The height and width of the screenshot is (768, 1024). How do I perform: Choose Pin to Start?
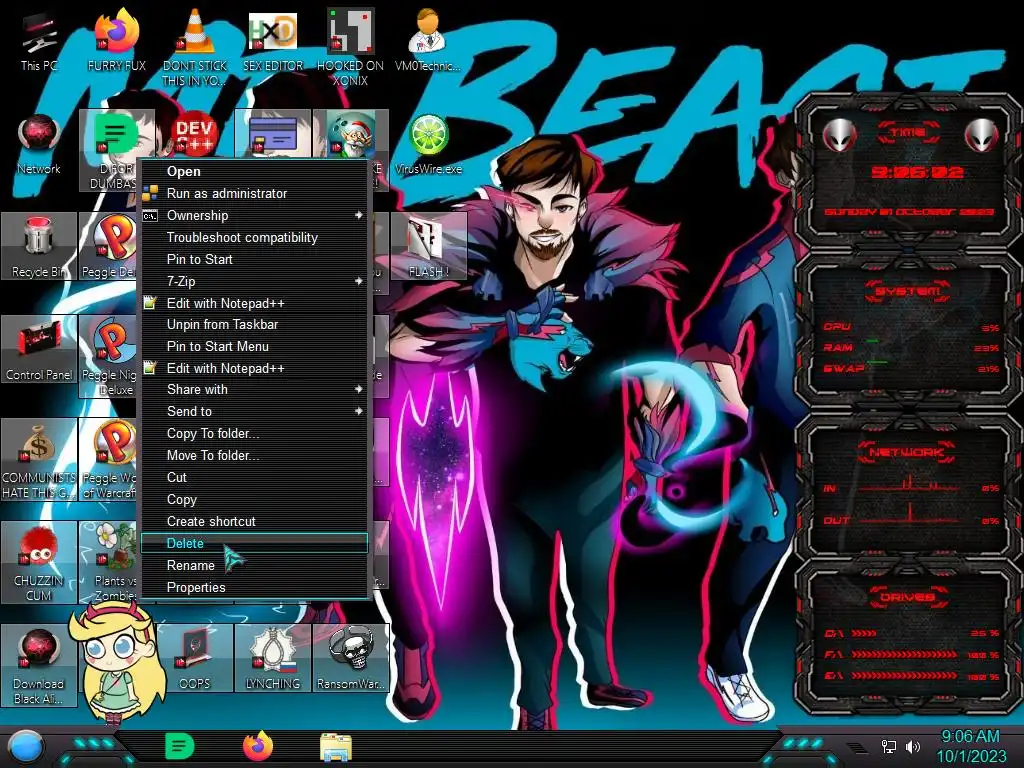click(x=255, y=259)
